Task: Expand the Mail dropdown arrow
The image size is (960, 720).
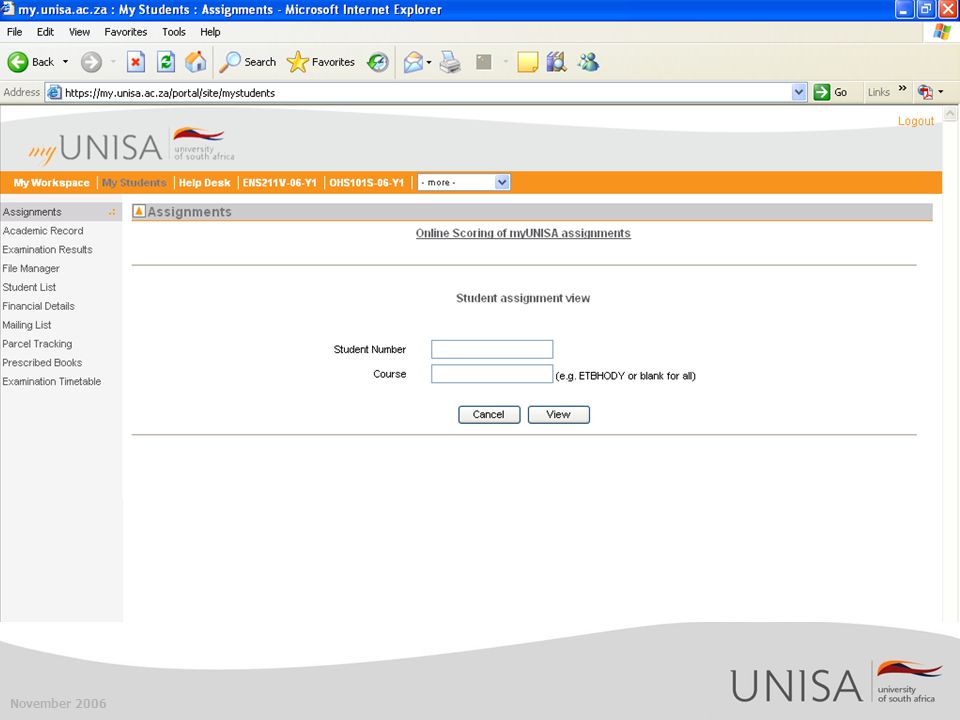Action: [x=429, y=62]
